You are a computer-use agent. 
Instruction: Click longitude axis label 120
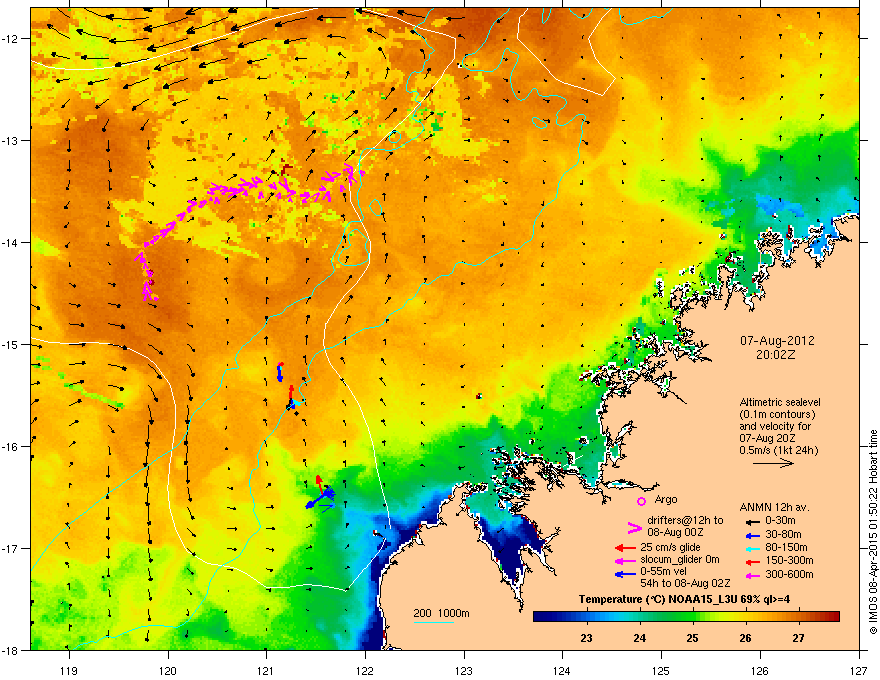click(x=168, y=670)
